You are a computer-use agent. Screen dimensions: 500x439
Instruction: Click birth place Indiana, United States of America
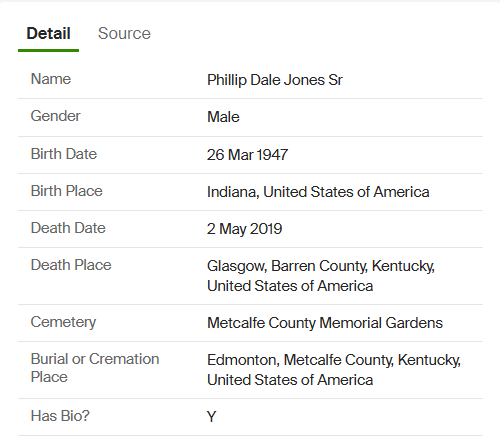[x=318, y=192]
